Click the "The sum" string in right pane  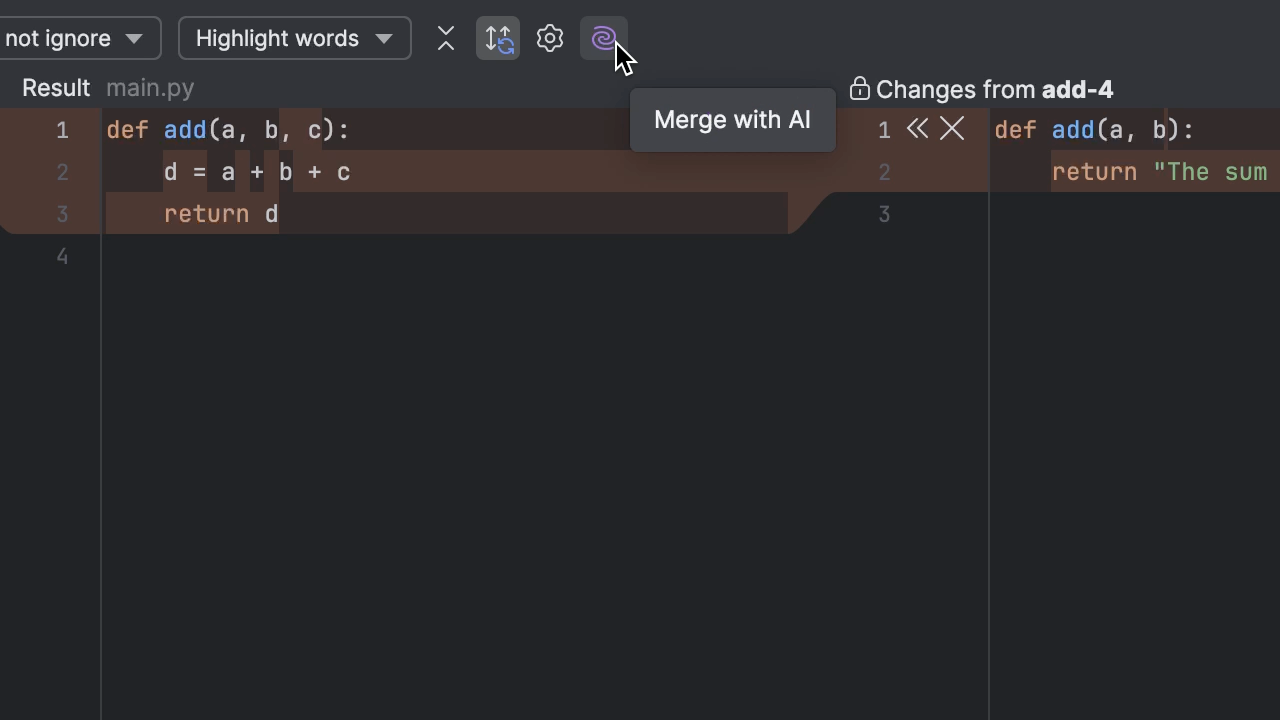pos(1210,172)
